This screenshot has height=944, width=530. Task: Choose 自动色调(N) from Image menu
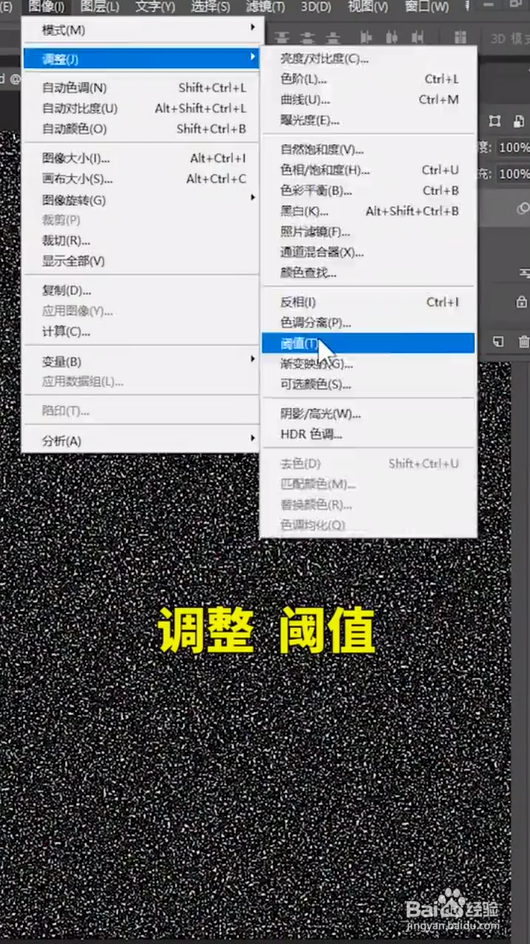[x=140, y=88]
